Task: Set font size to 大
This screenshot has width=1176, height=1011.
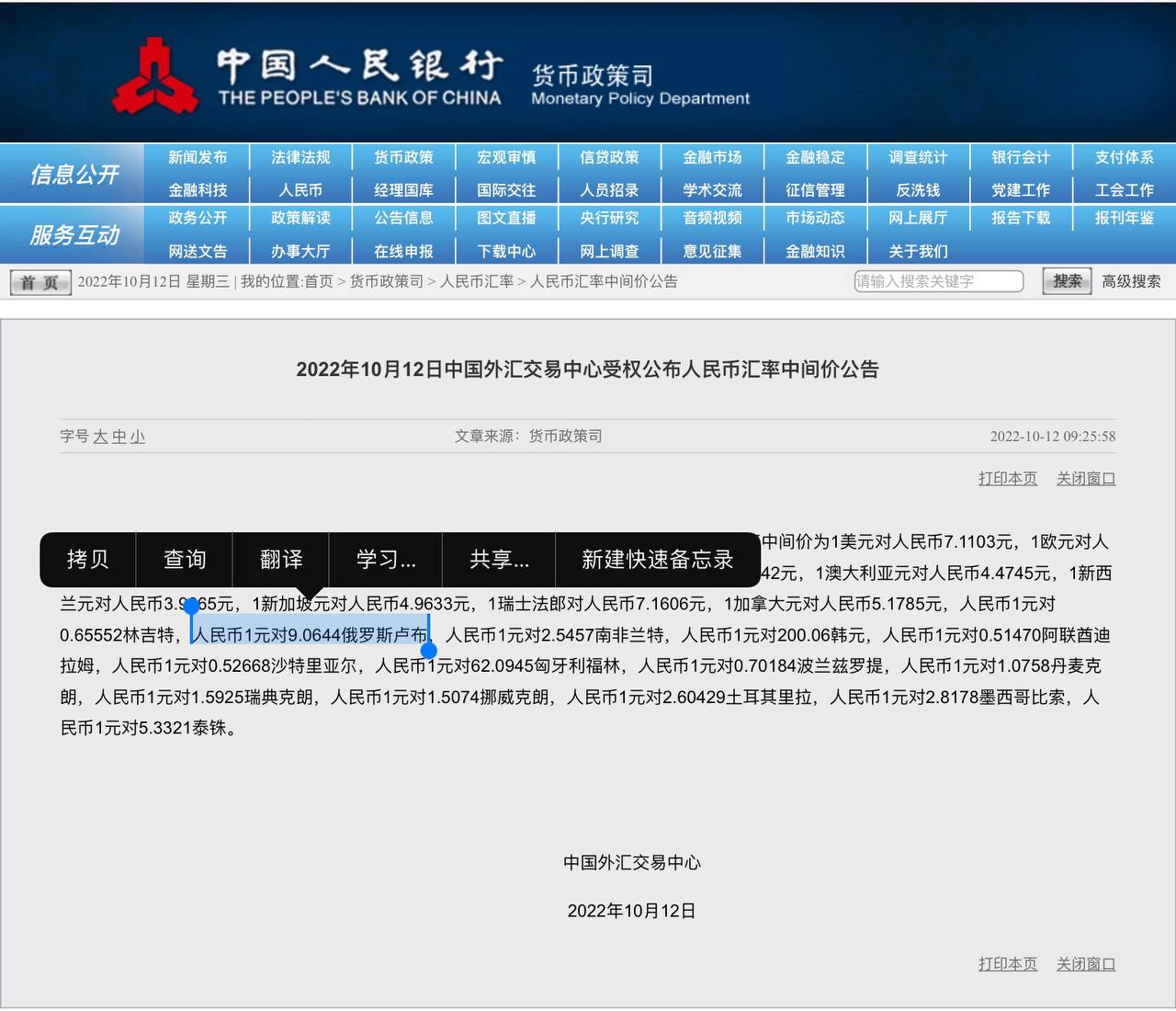Action: 100,437
